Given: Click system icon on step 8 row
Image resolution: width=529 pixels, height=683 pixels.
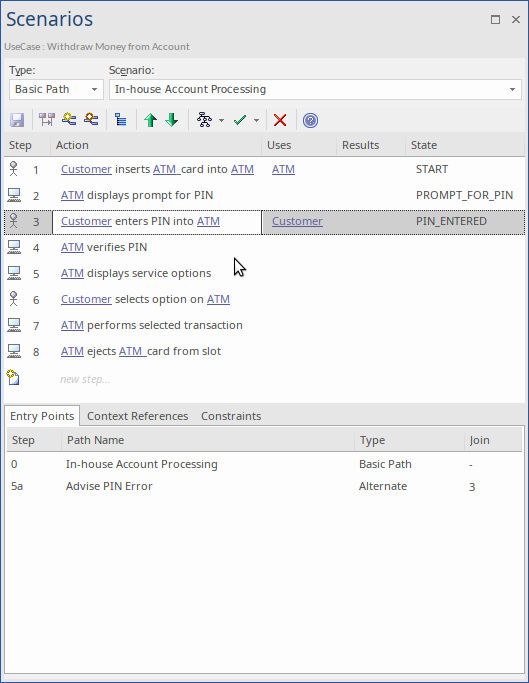Looking at the screenshot, I should coord(14,352).
